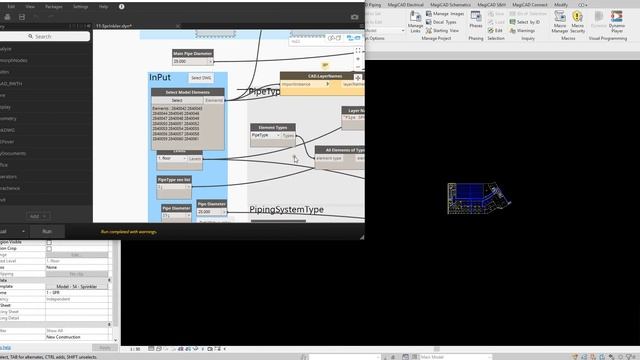Viewport: 640px width, 360px height.
Task: Open PipeType dropdown node arrow
Action: coord(188,187)
